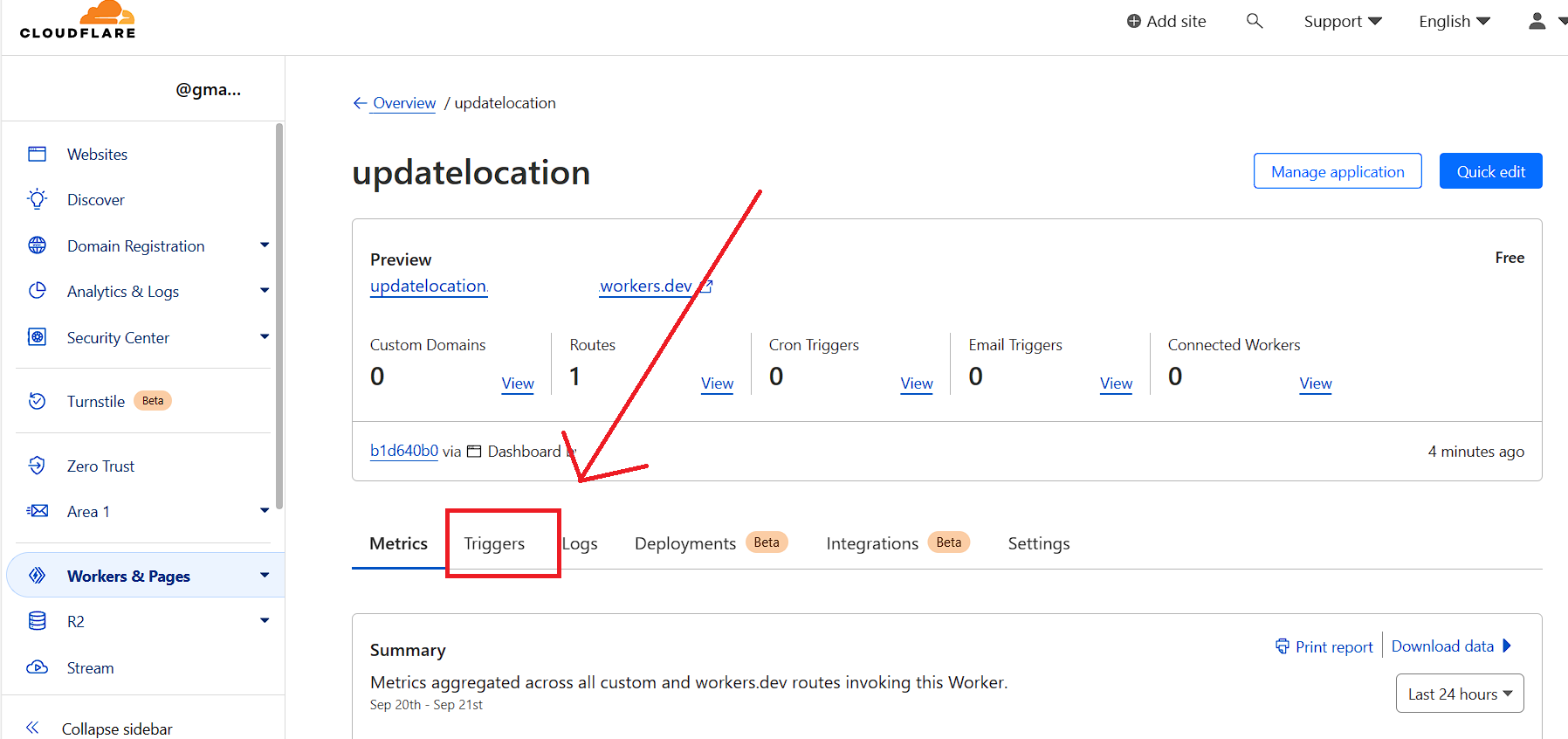Click the Turnstile icon in sidebar
This screenshot has width=1568, height=739.
coord(37,401)
